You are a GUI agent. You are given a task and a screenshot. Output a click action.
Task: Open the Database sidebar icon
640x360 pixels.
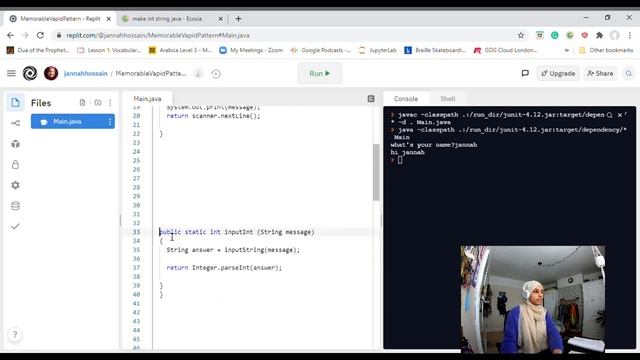tap(15, 206)
